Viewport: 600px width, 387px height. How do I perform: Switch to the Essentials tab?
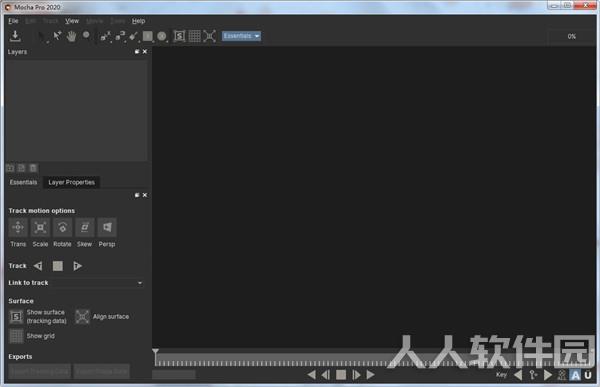(23, 182)
